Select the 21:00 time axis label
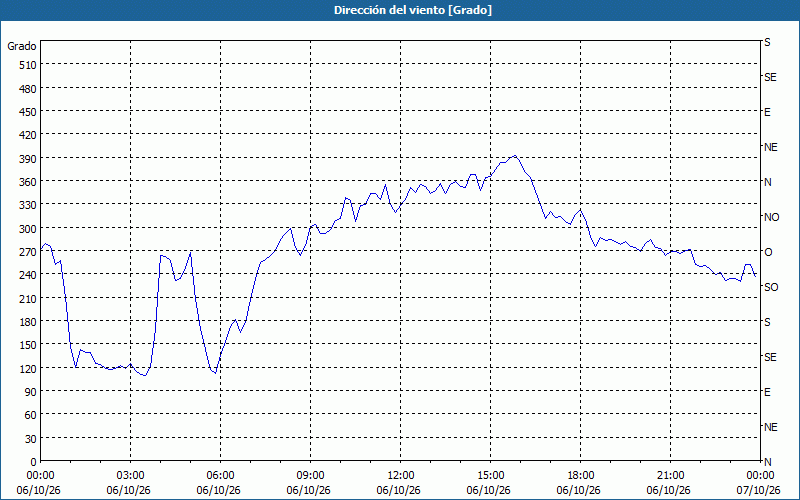The image size is (800, 500). (670, 475)
